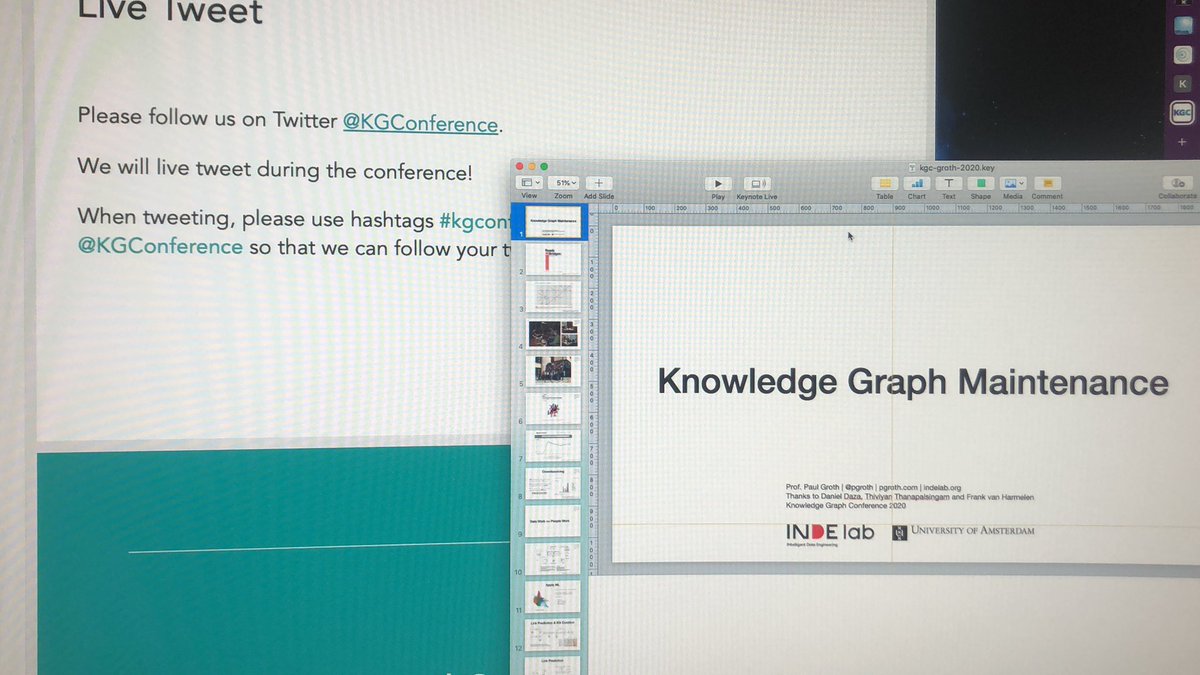Screen dimensions: 1200x675
Task: Click the yellow minimize button of Keynote
Action: 533,166
